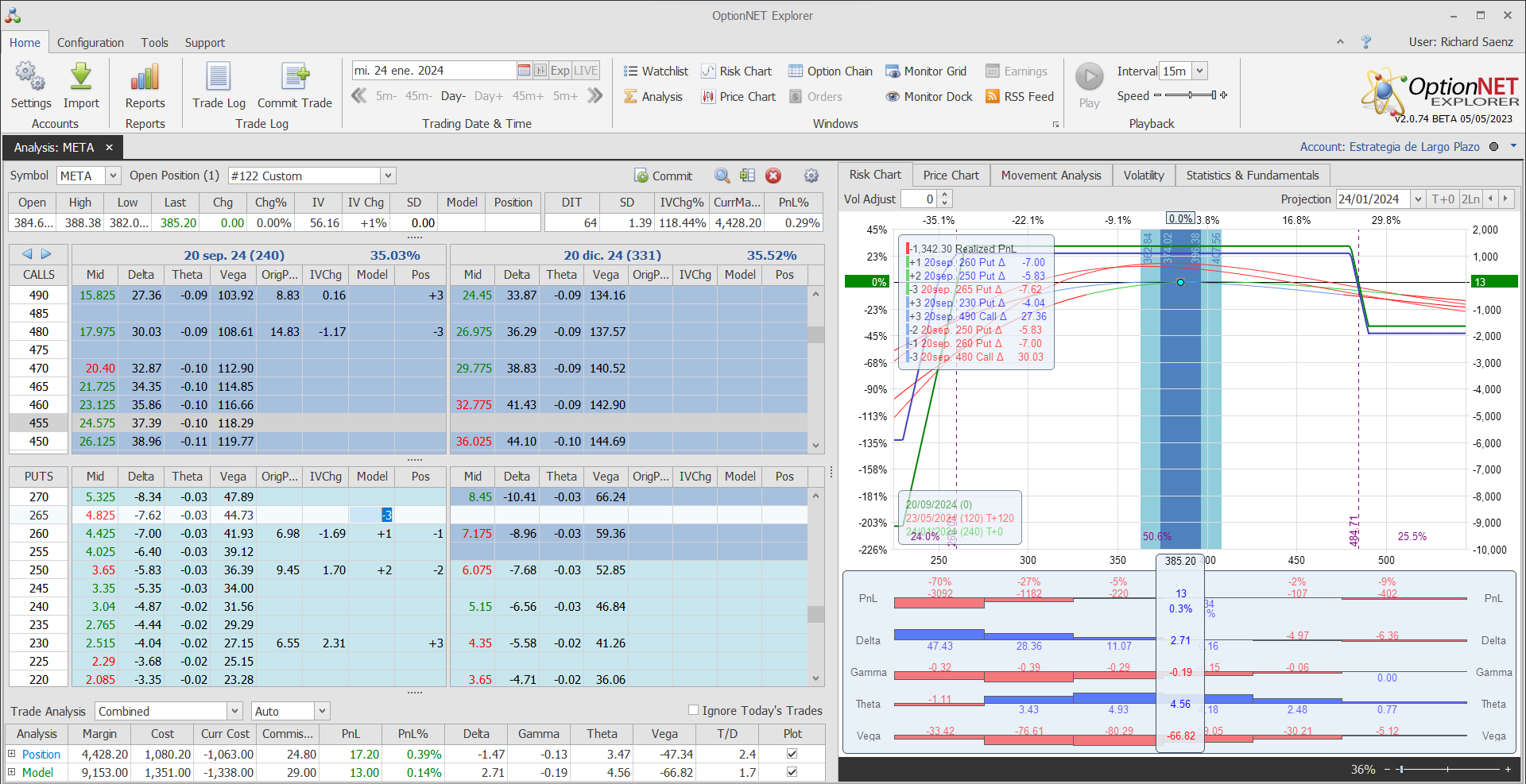Click the market-hours toggle icon beside calendar
Image resolution: width=1526 pixels, height=784 pixels.
tap(540, 71)
